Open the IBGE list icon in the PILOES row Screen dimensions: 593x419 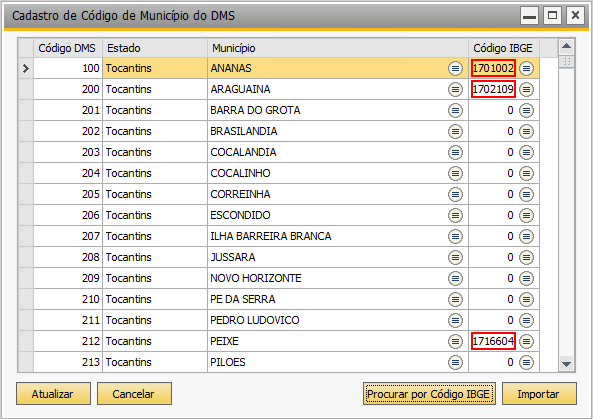[526, 363]
